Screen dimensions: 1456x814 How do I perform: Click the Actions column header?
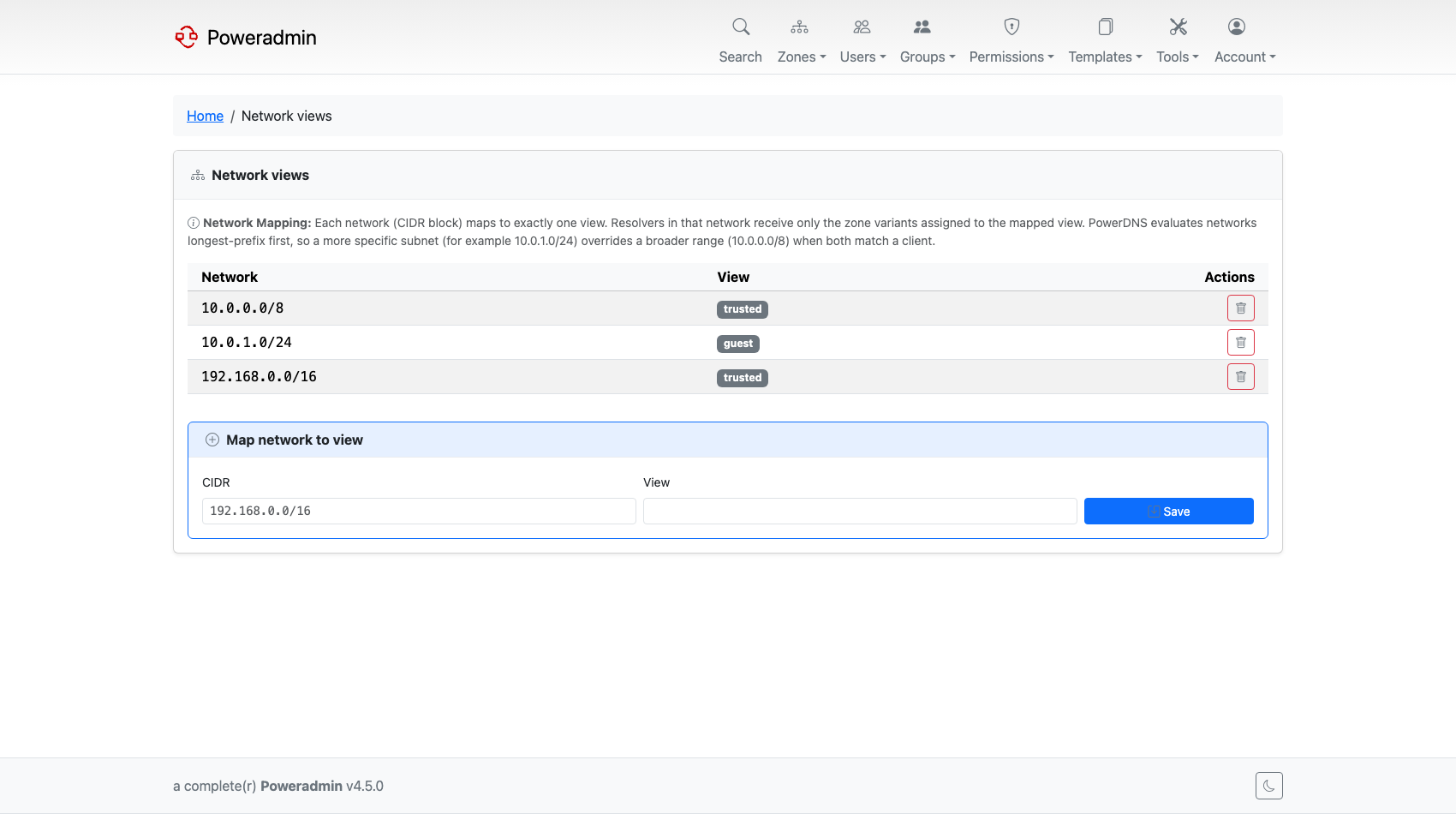pyautogui.click(x=1229, y=277)
